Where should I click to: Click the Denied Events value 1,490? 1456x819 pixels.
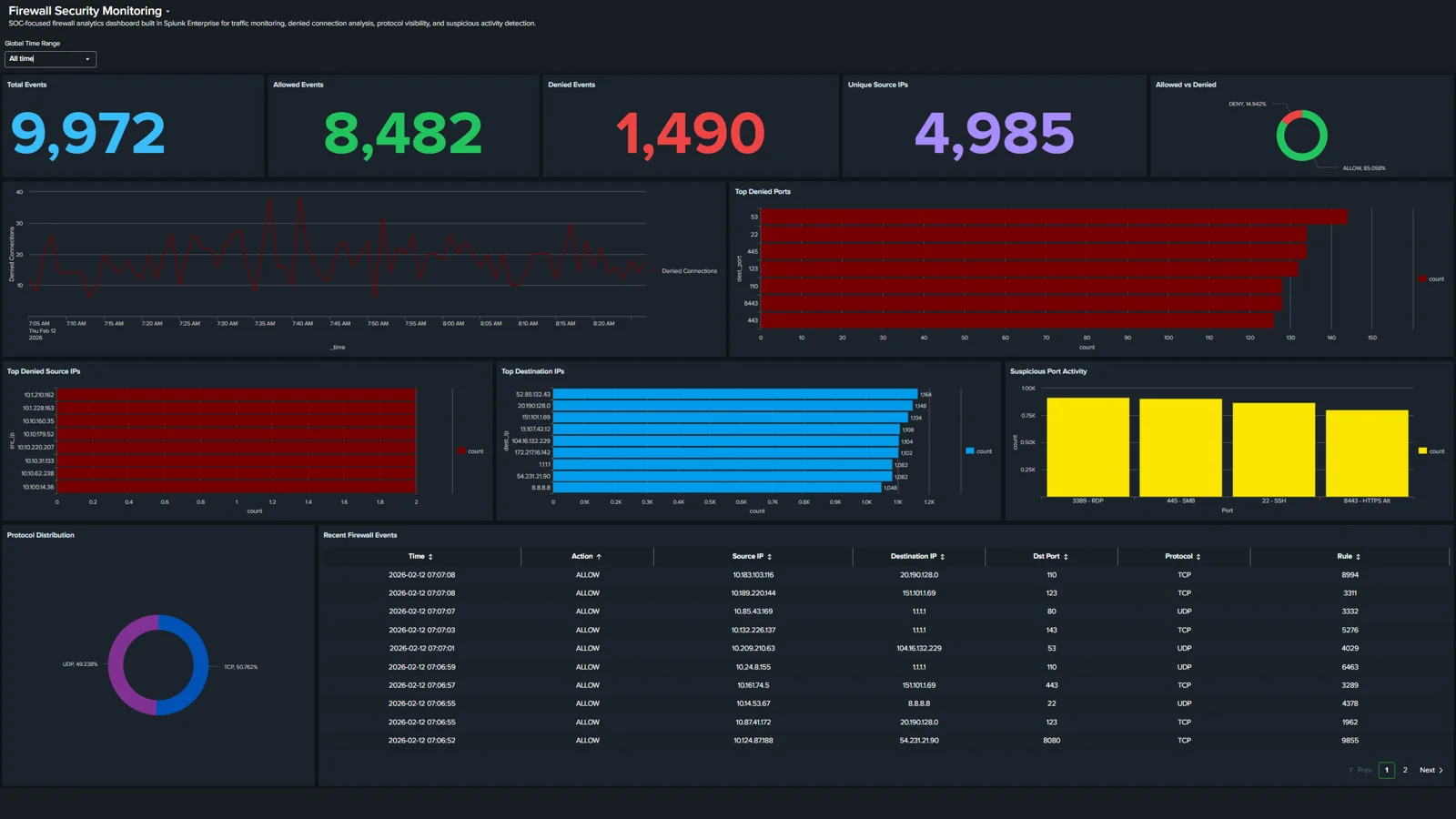point(691,134)
